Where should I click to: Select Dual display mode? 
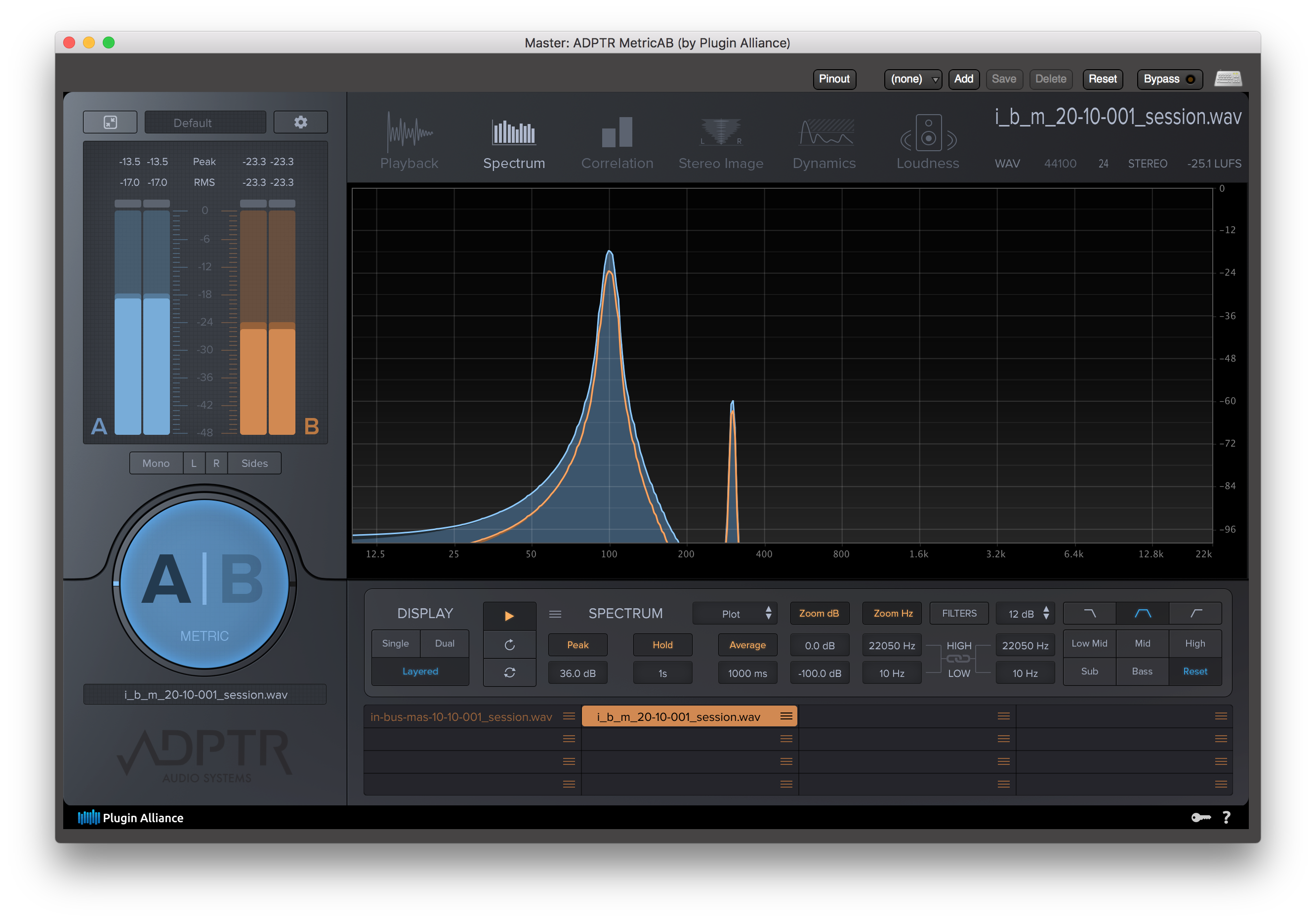[445, 643]
